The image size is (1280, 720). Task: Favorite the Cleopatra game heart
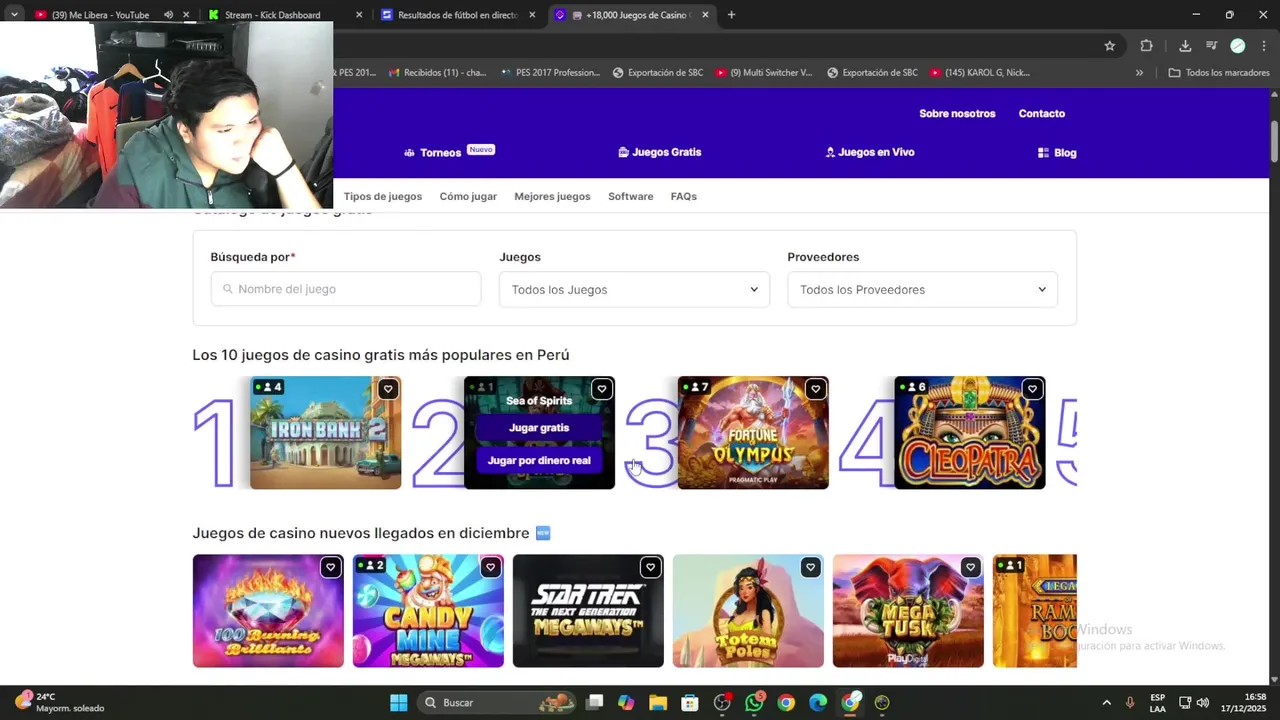click(x=1032, y=389)
